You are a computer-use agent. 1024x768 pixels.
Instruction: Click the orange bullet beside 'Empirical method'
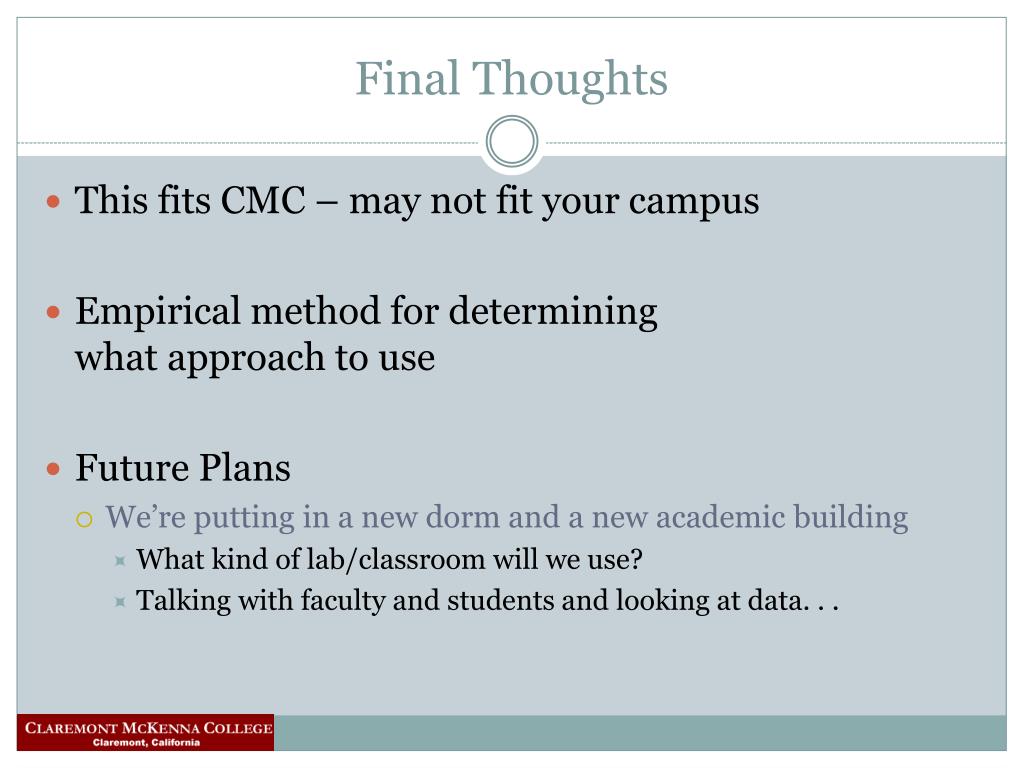(x=54, y=312)
